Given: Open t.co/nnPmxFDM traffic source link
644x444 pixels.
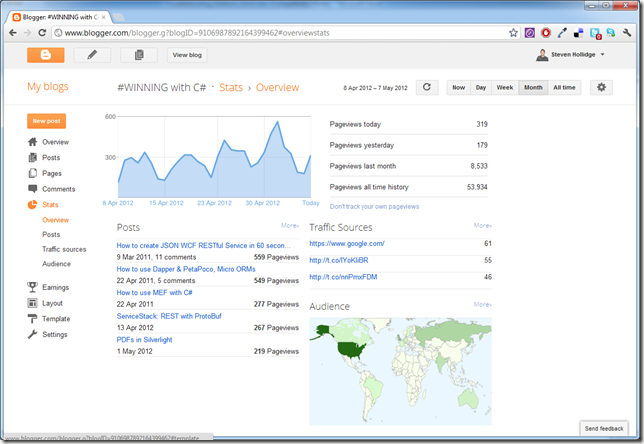Looking at the screenshot, I should [343, 277].
